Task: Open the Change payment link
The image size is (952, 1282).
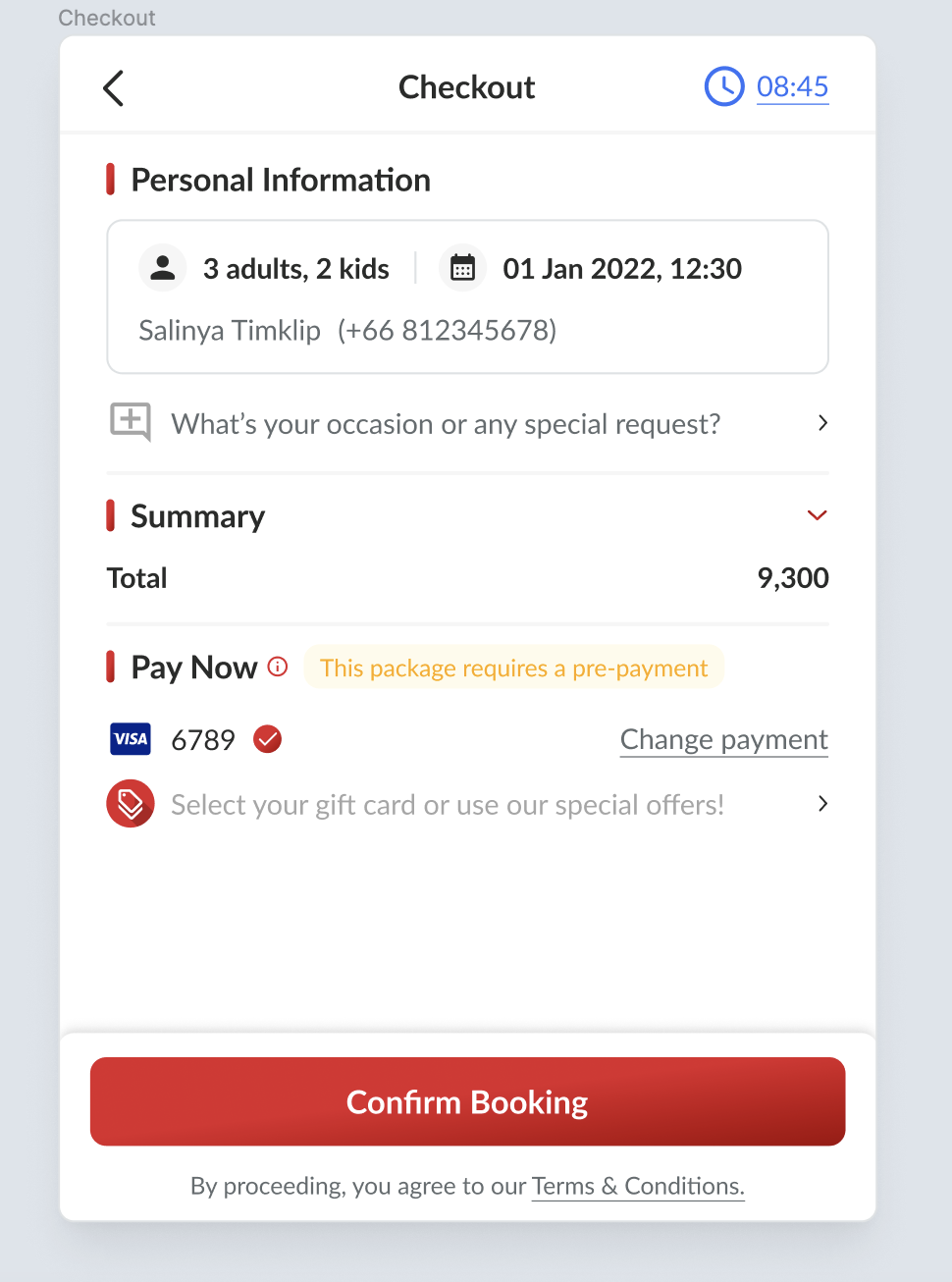Action: [724, 739]
